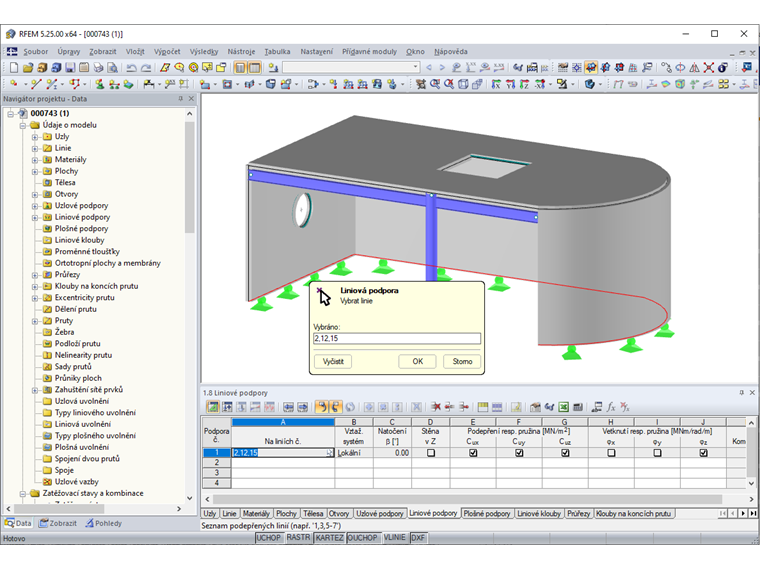Image resolution: width=760 pixels, height=570 pixels.
Task: Open the Soubor menu
Action: point(35,51)
